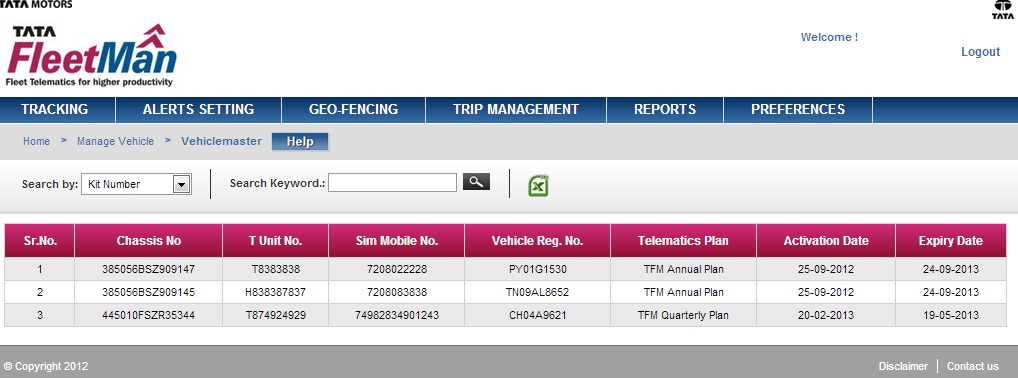1018x378 pixels.
Task: Open the Contact us footer link
Action: 973,366
